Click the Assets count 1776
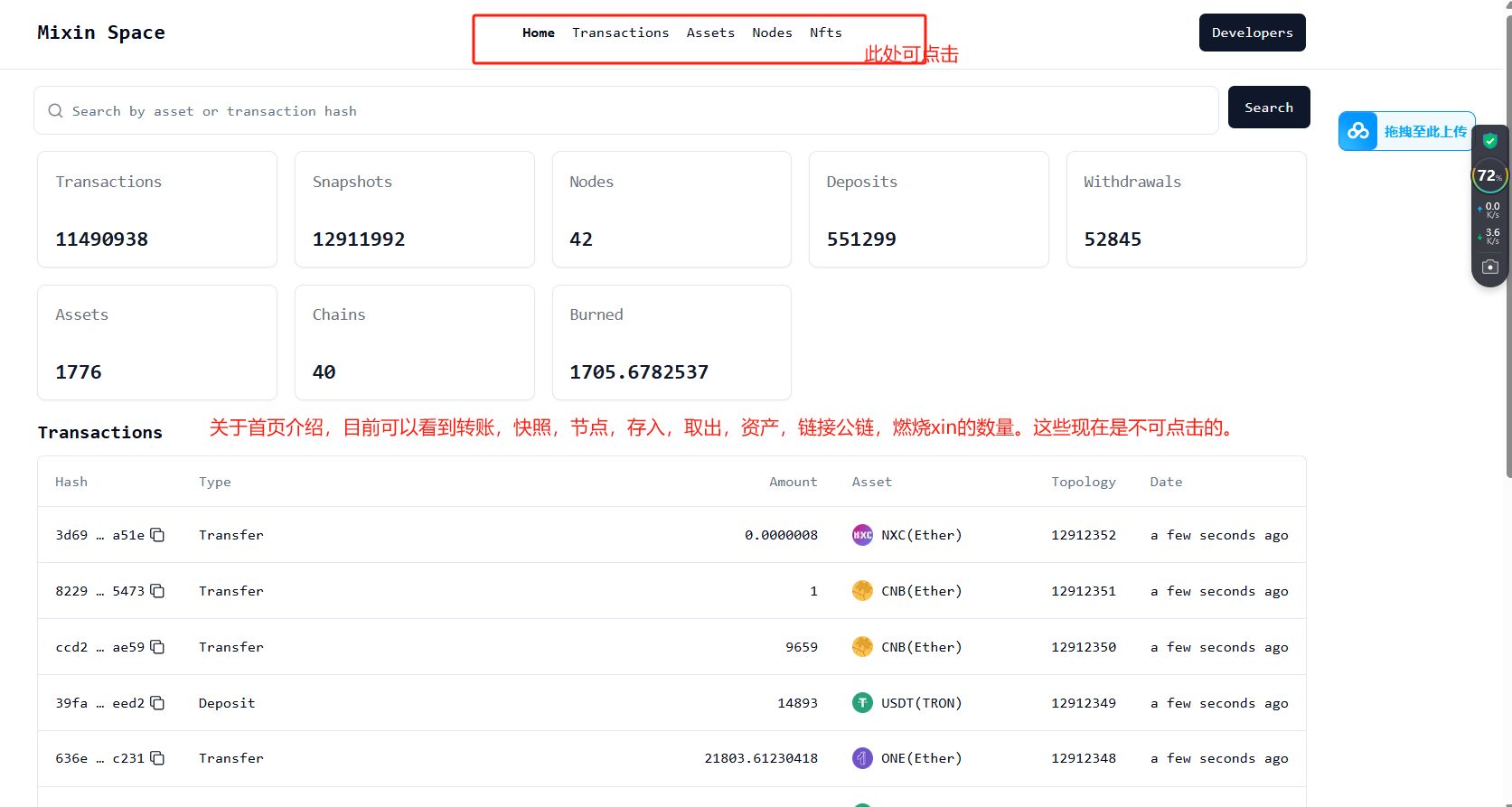 pos(79,372)
